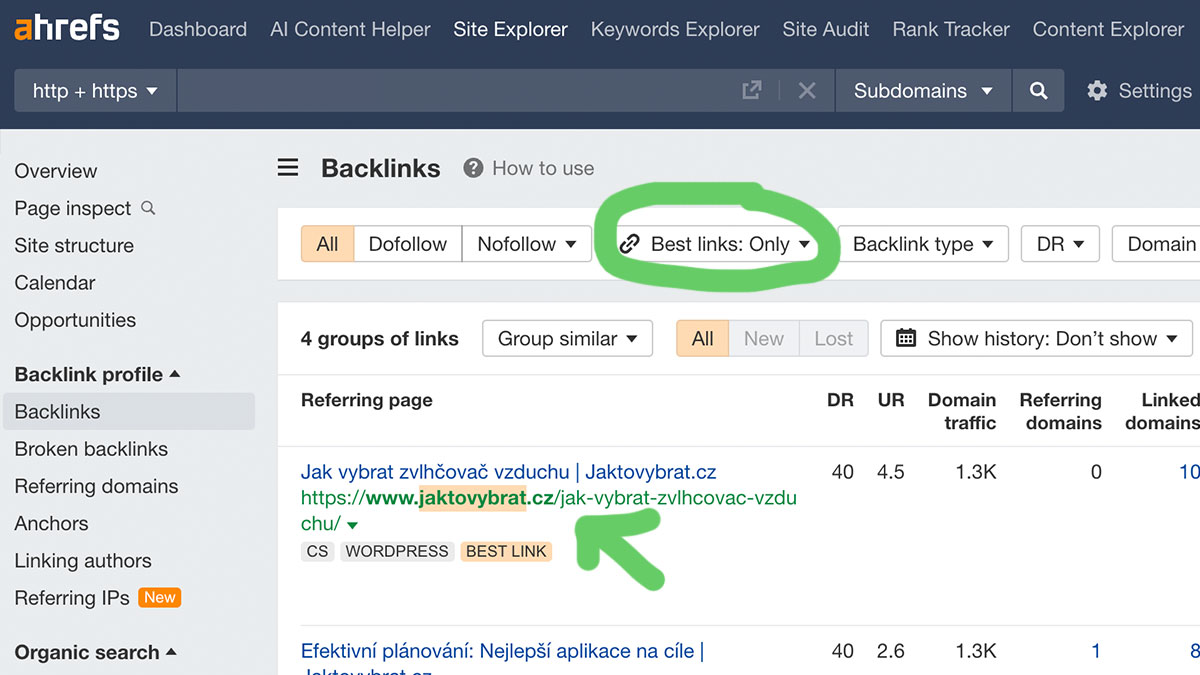The width and height of the screenshot is (1200, 675).
Task: Select the All status toggle
Action: click(x=703, y=339)
